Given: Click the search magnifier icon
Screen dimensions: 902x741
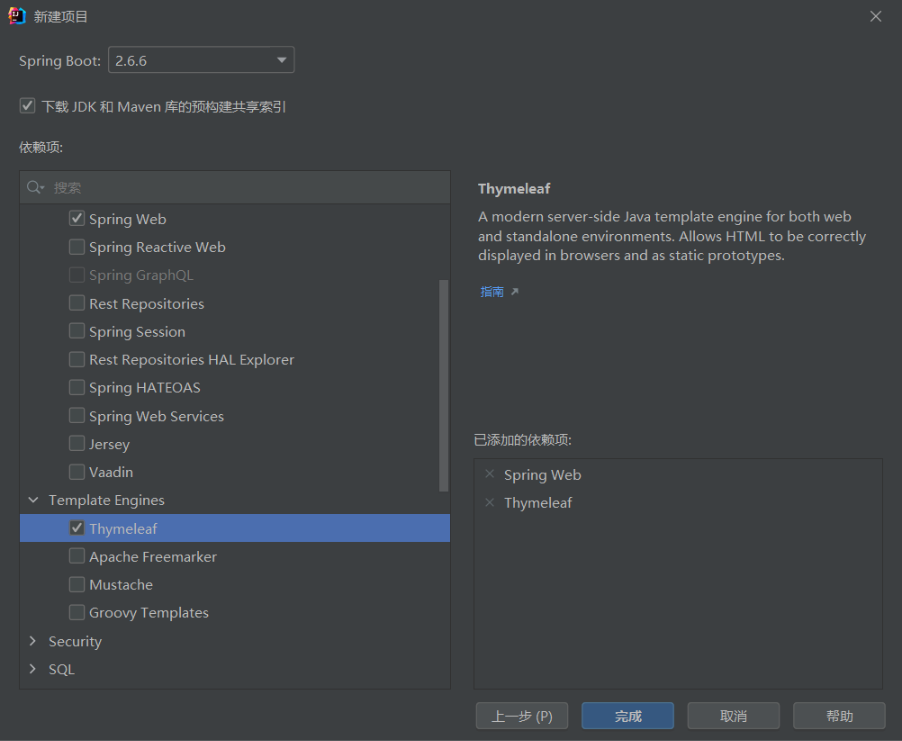Looking at the screenshot, I should [35, 188].
